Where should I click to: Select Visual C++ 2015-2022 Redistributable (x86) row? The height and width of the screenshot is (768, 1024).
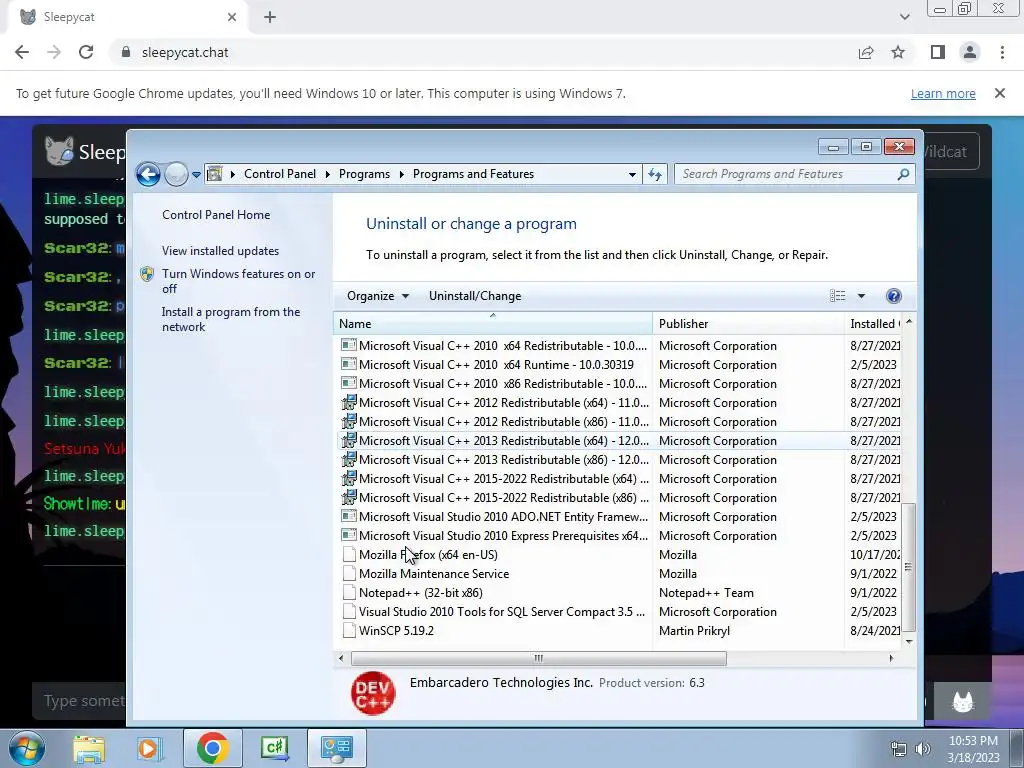[x=619, y=498]
